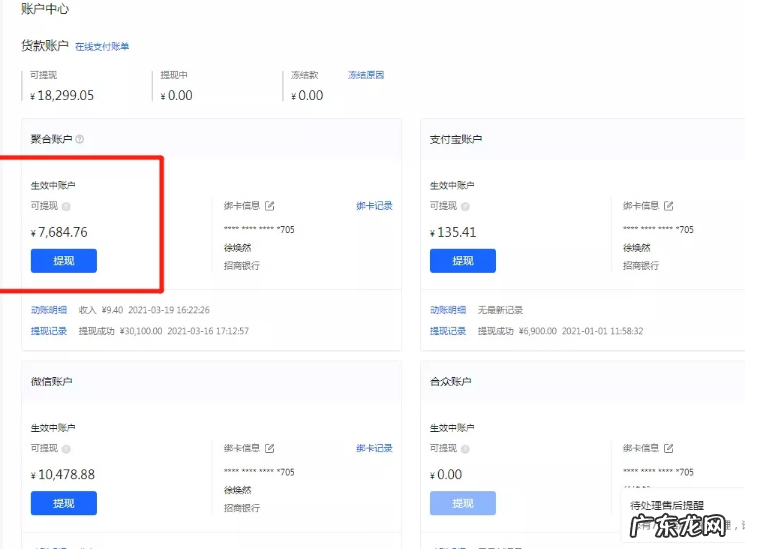Select card number in 微信账户 card
Viewport: 764px width, 555px height.
(x=259, y=472)
